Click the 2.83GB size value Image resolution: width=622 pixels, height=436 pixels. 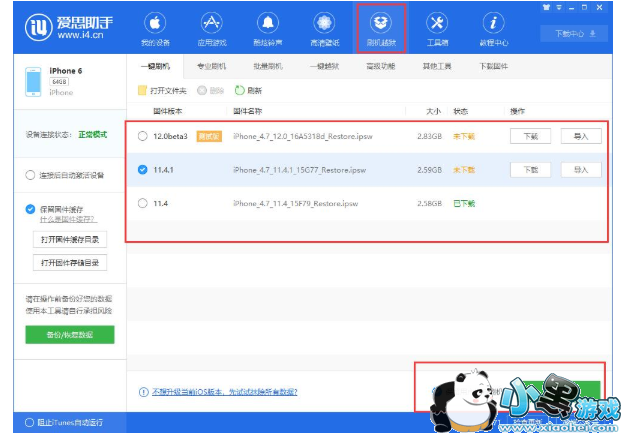[429, 136]
